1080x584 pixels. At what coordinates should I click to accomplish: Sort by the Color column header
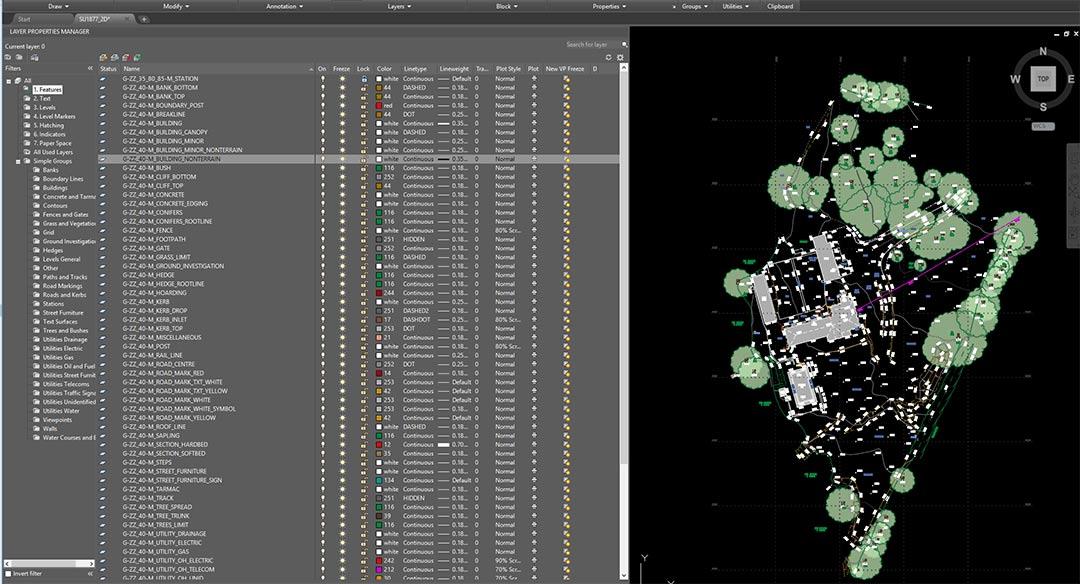tap(386, 69)
